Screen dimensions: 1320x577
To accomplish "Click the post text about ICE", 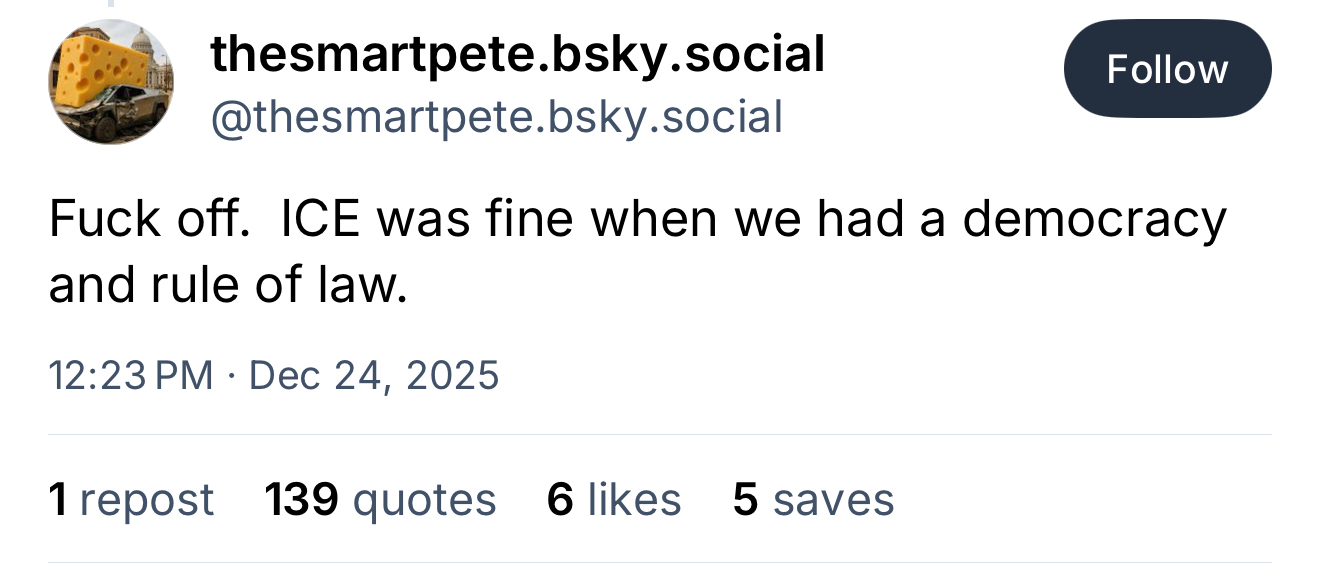I will pyautogui.click(x=637, y=220).
